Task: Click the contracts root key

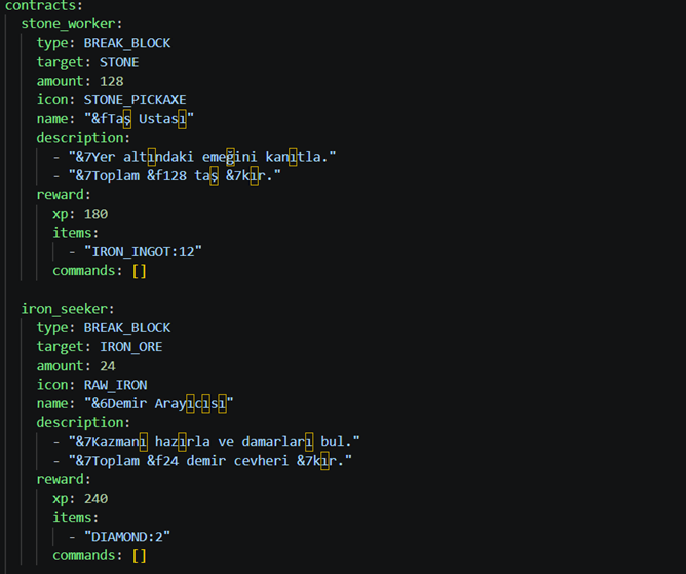Action: (43, 6)
